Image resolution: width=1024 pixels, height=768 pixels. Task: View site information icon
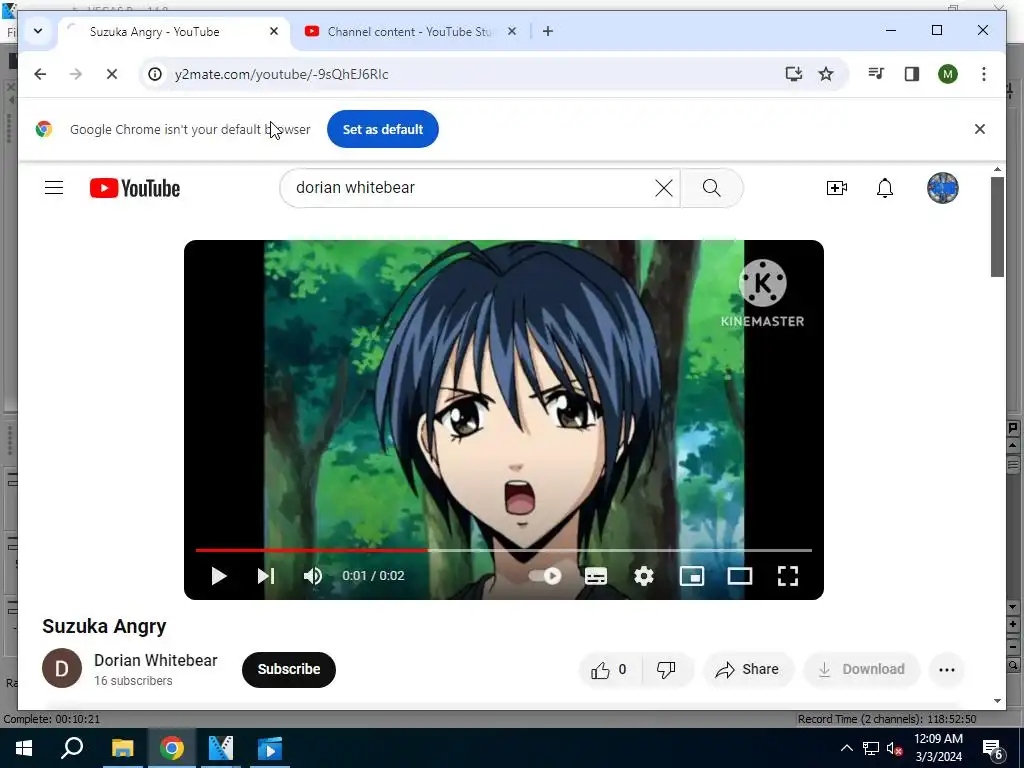click(x=155, y=74)
